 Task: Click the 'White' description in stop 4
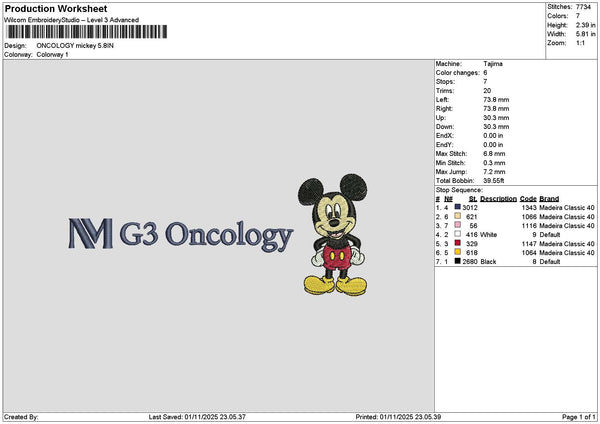coord(488,235)
